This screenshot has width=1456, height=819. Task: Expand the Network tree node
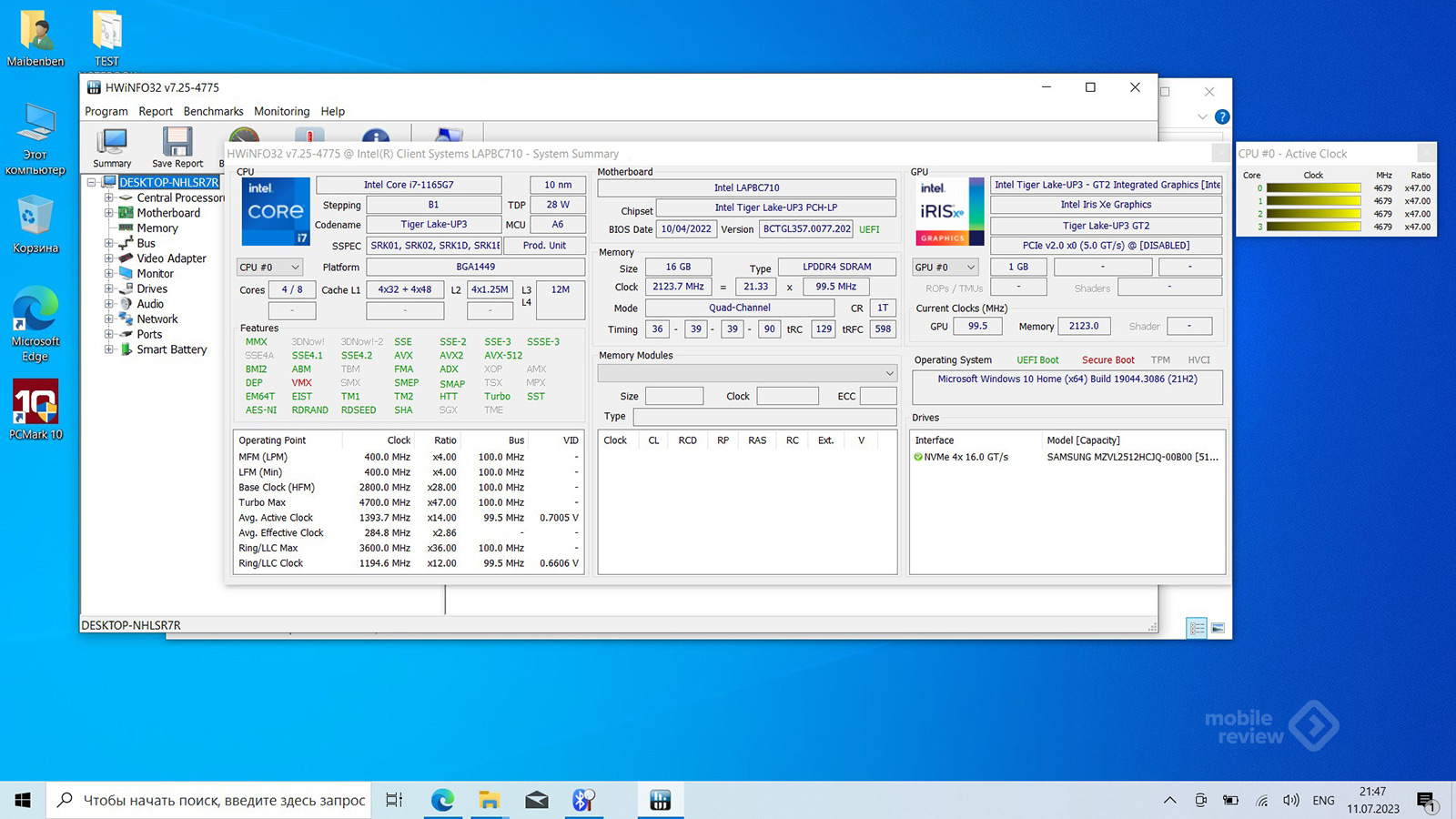108,319
